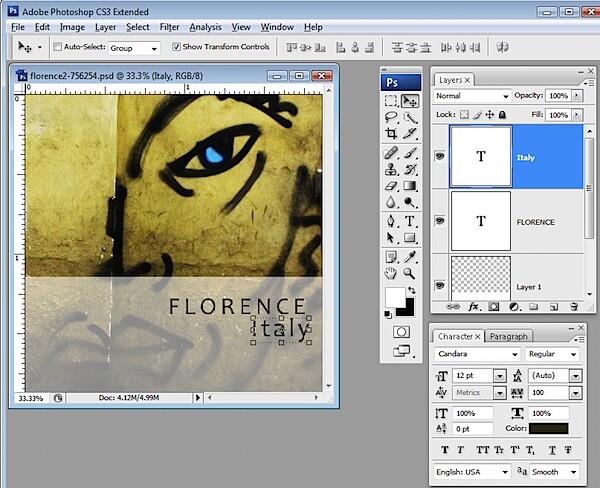Toggle Lock transparent pixels
The height and width of the screenshot is (488, 600).
(x=464, y=114)
